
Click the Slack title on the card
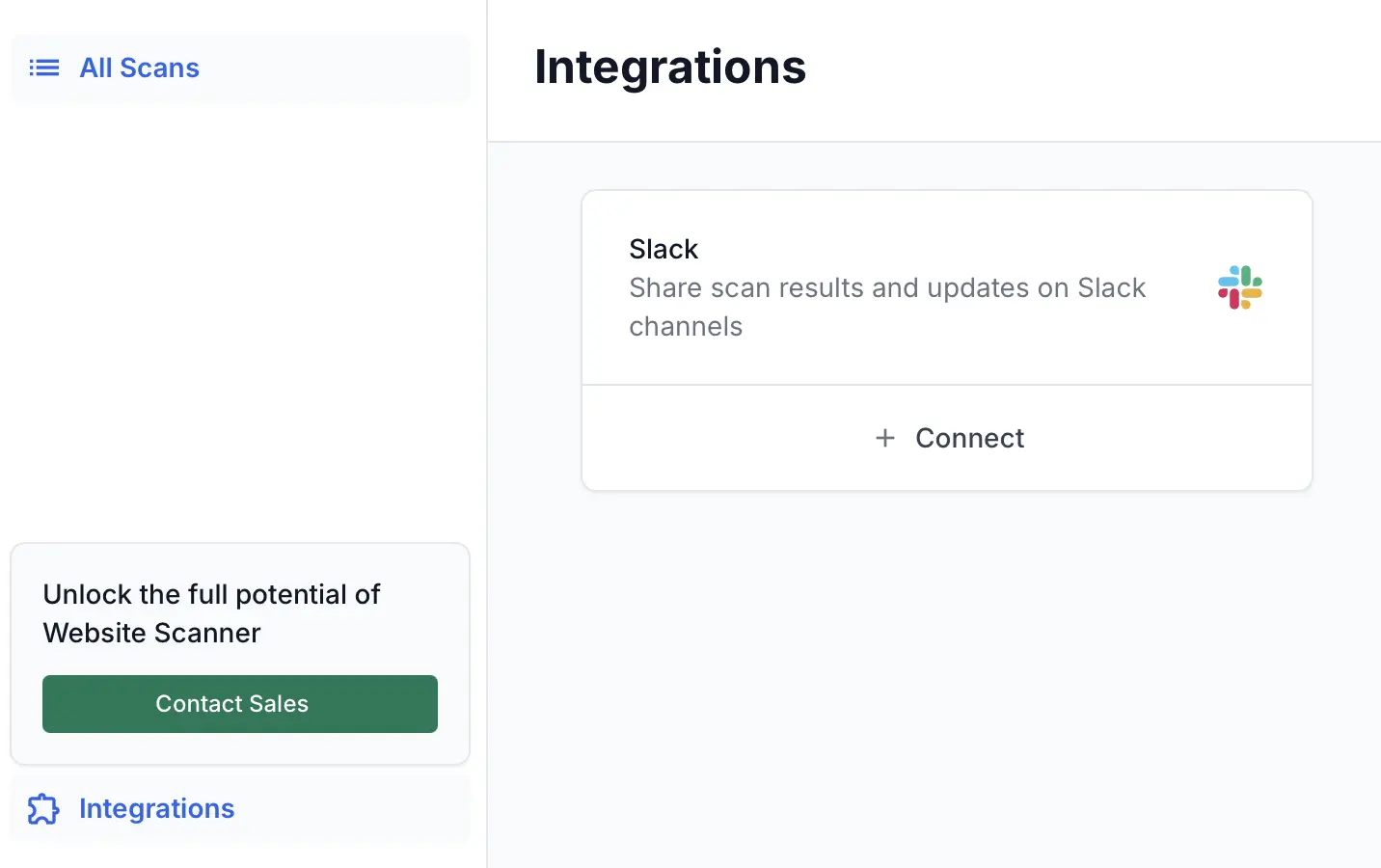[x=663, y=249]
